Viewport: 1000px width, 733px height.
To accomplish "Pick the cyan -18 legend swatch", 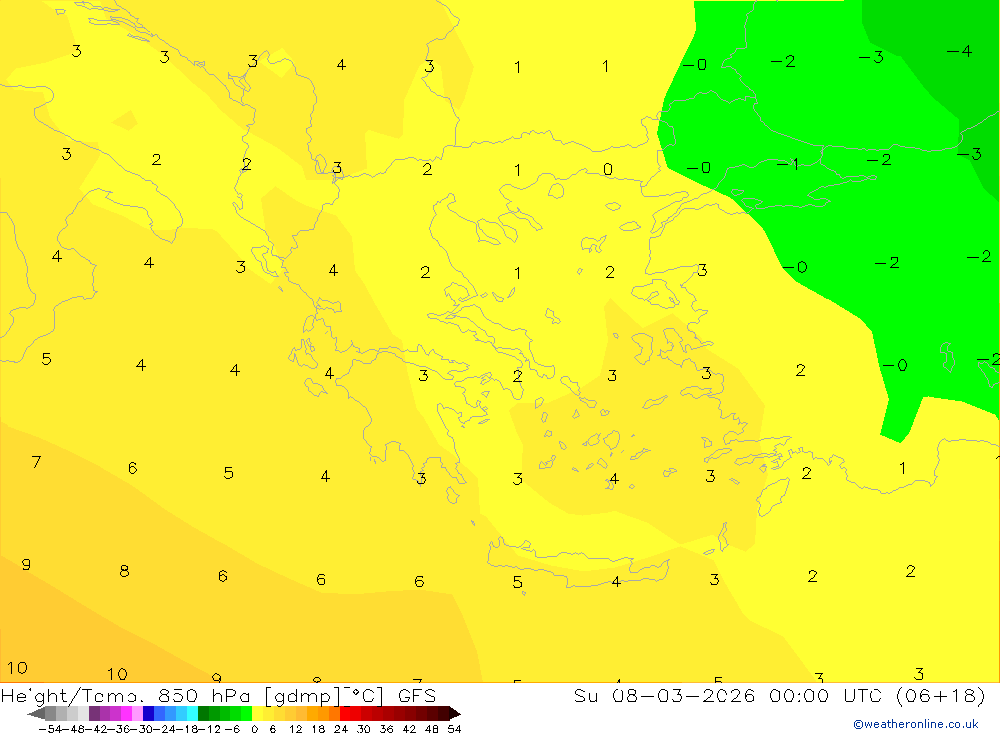I will pos(192,714).
